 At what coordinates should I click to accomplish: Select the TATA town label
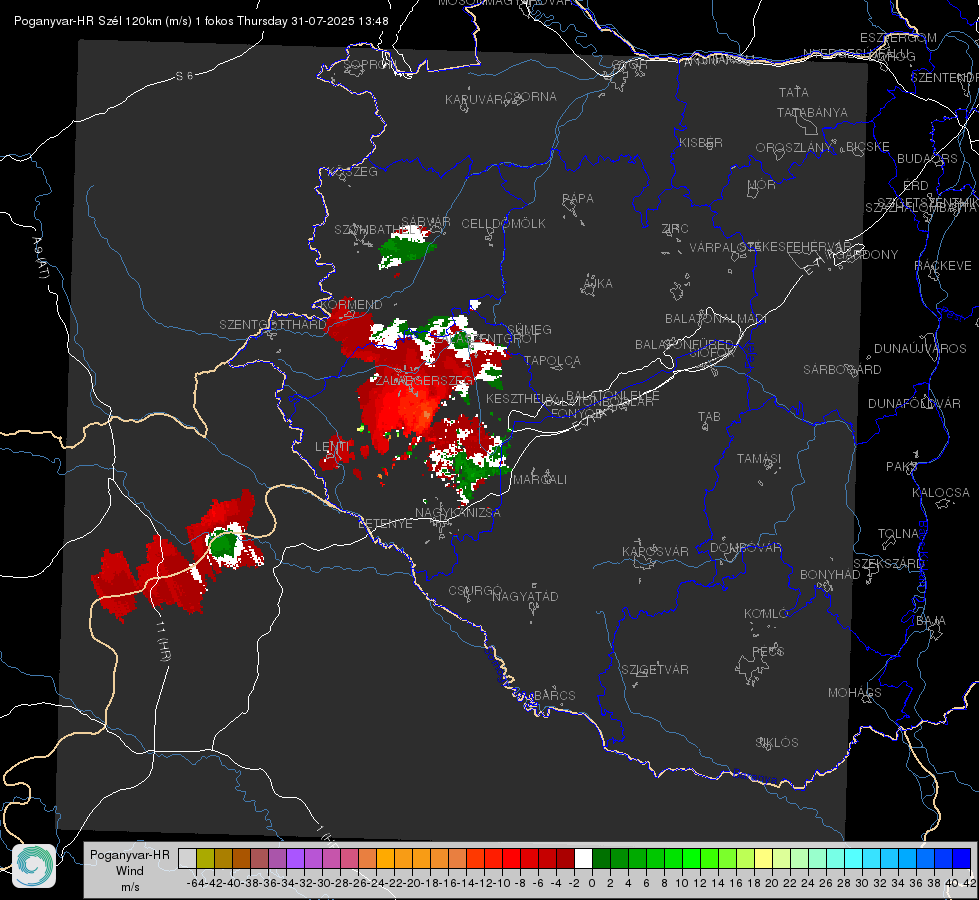point(794,92)
